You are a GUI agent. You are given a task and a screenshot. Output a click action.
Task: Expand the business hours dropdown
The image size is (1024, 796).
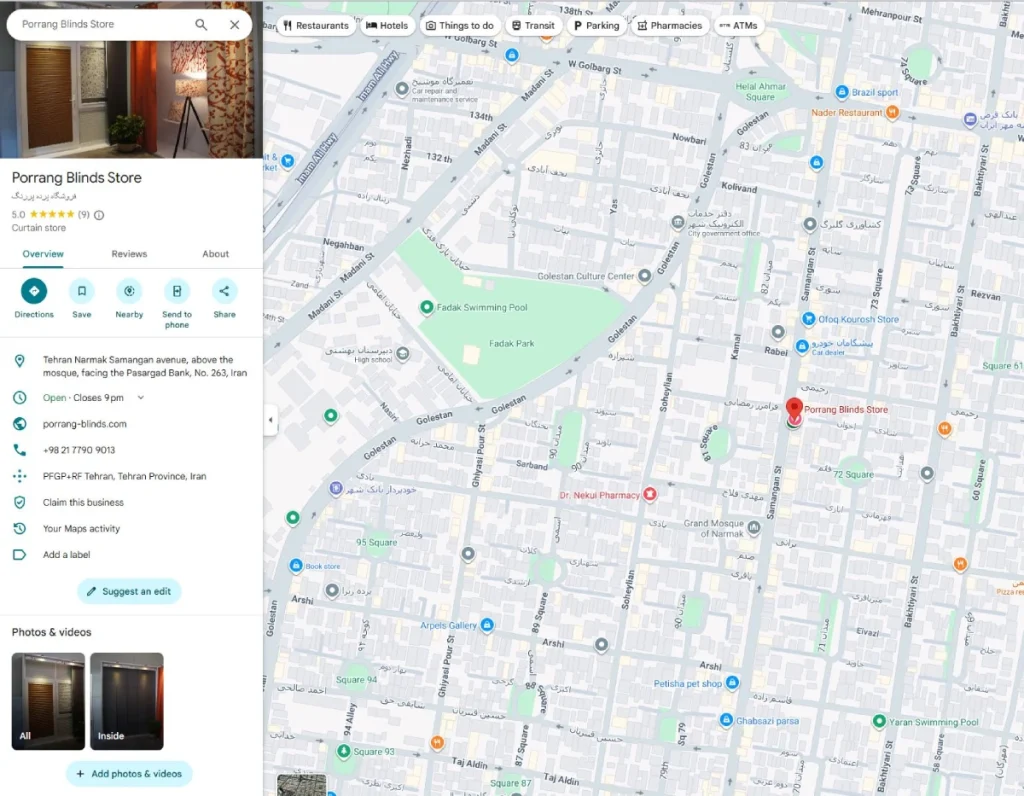click(x=140, y=397)
